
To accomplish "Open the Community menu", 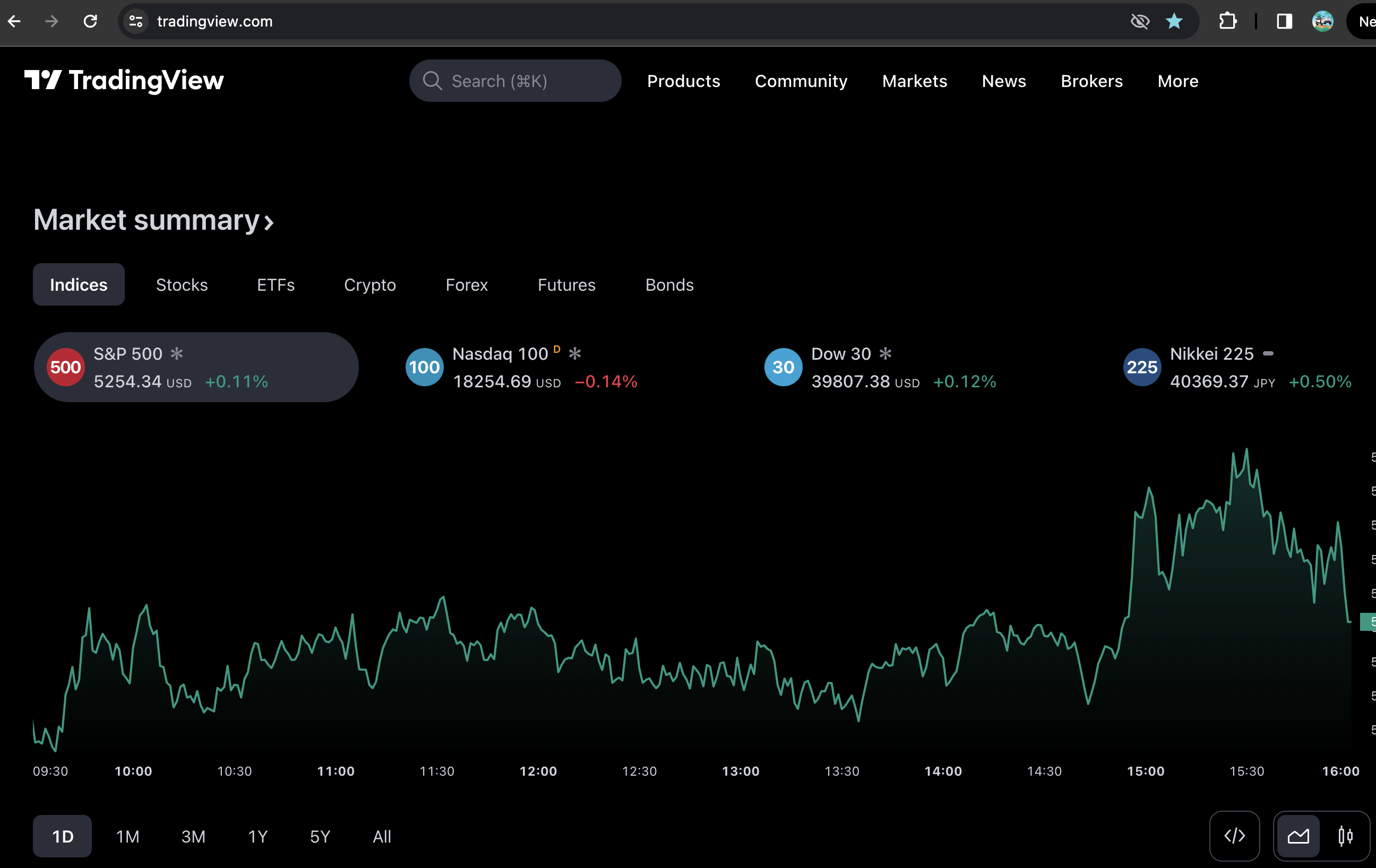I will click(801, 81).
